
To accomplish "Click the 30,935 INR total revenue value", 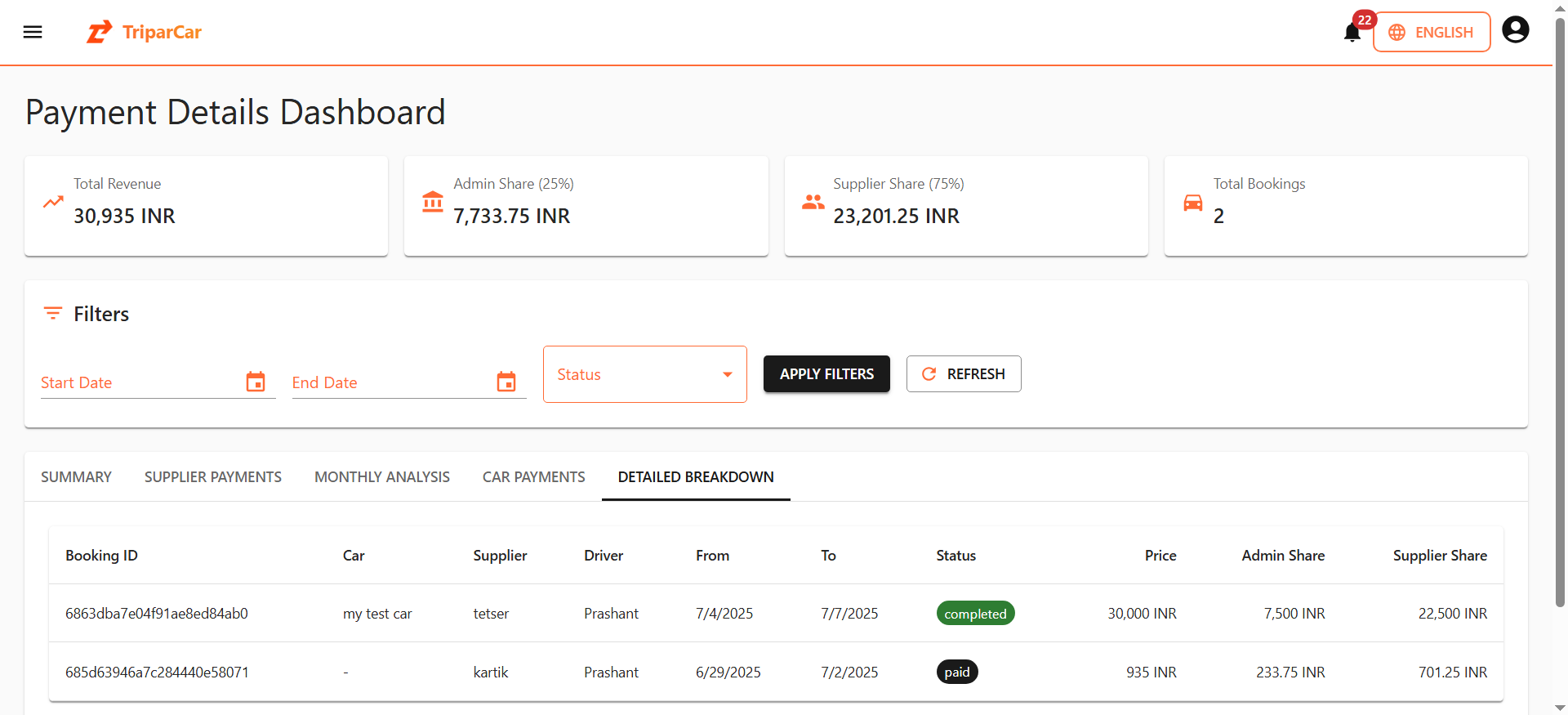I will pos(124,216).
